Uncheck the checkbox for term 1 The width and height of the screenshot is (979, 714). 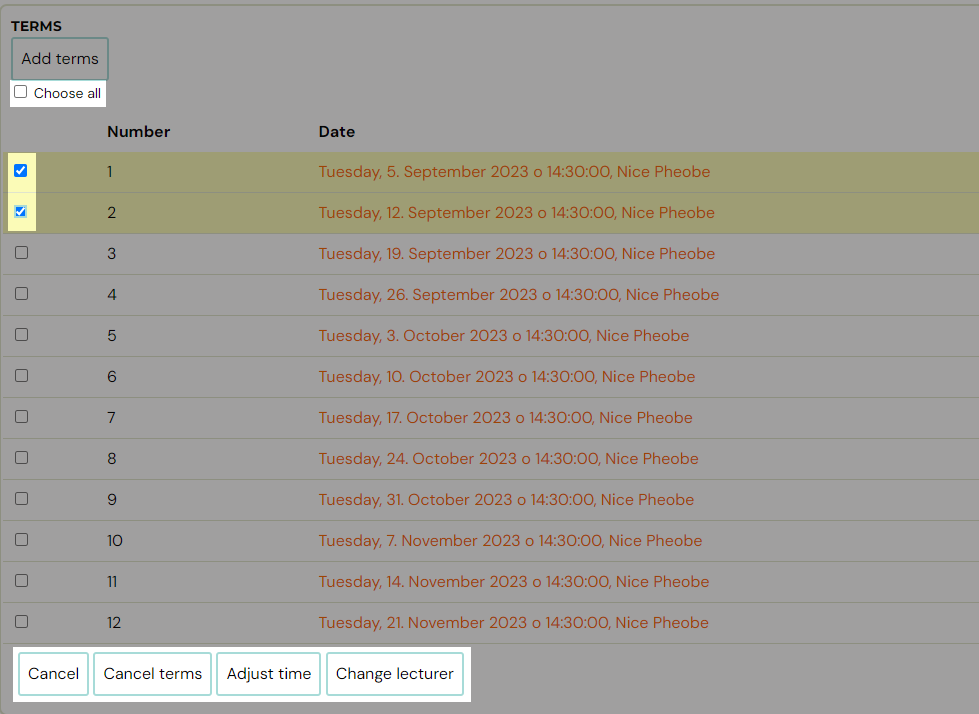click(x=21, y=171)
